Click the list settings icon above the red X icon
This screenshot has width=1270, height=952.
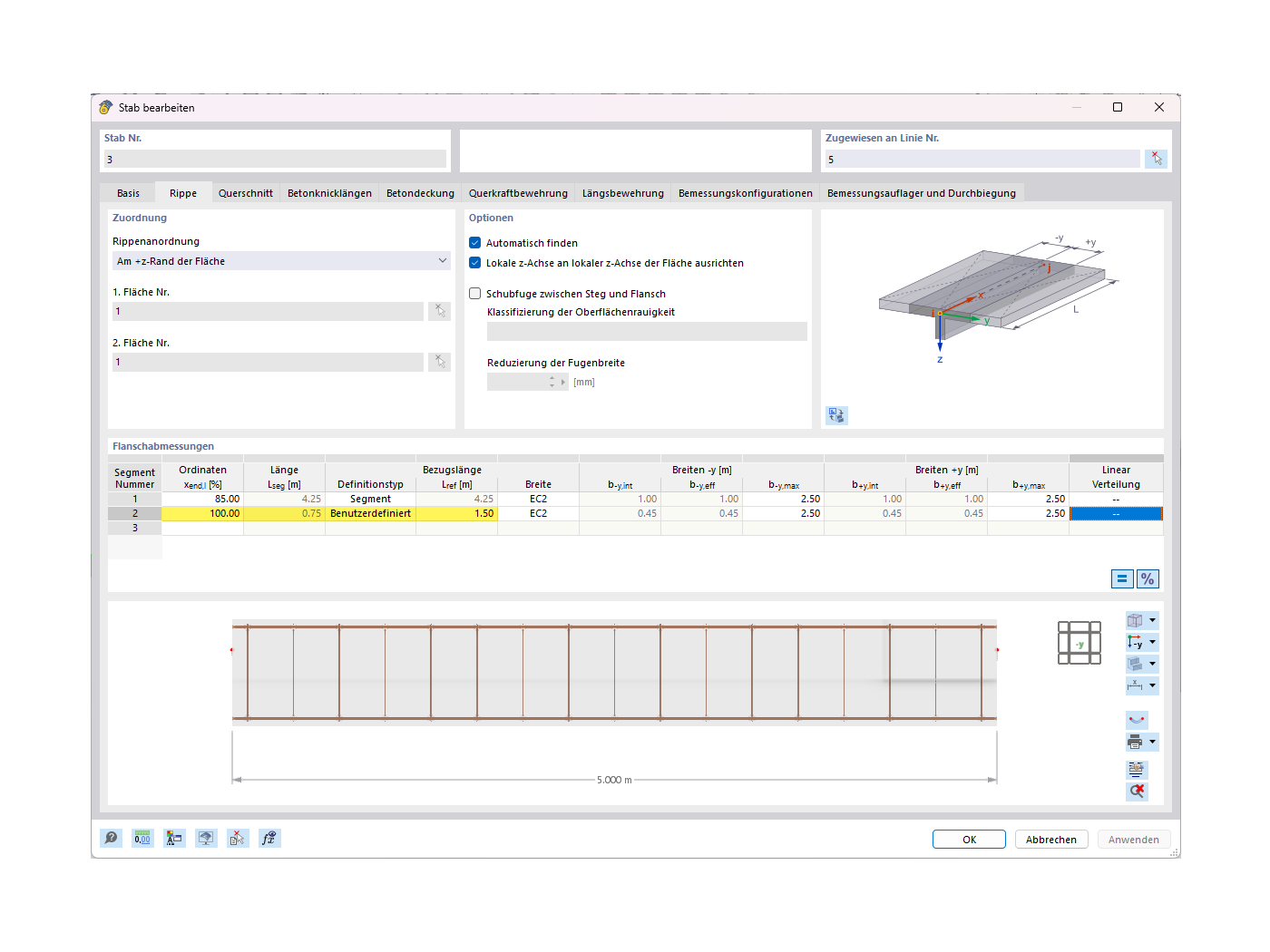[x=1137, y=769]
